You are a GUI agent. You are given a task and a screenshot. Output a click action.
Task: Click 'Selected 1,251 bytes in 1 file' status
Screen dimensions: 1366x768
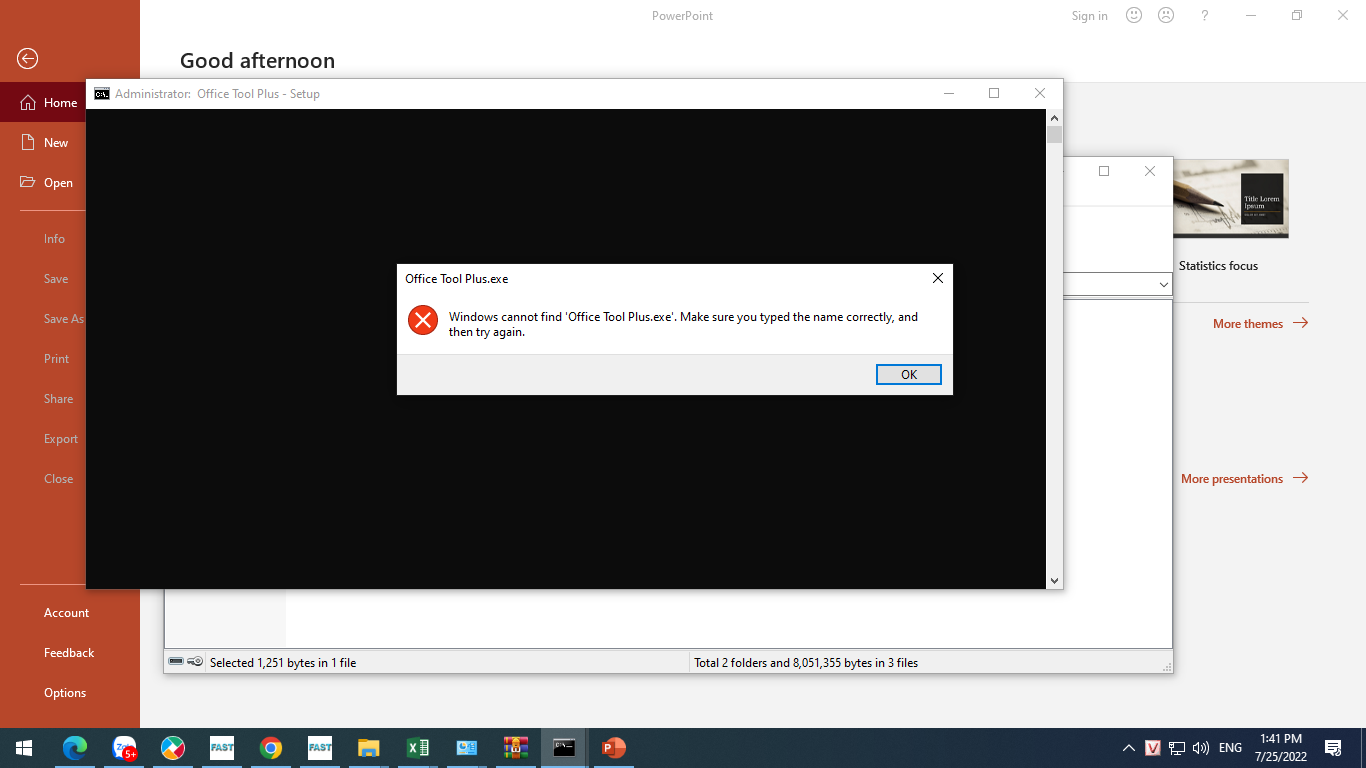pyautogui.click(x=283, y=663)
